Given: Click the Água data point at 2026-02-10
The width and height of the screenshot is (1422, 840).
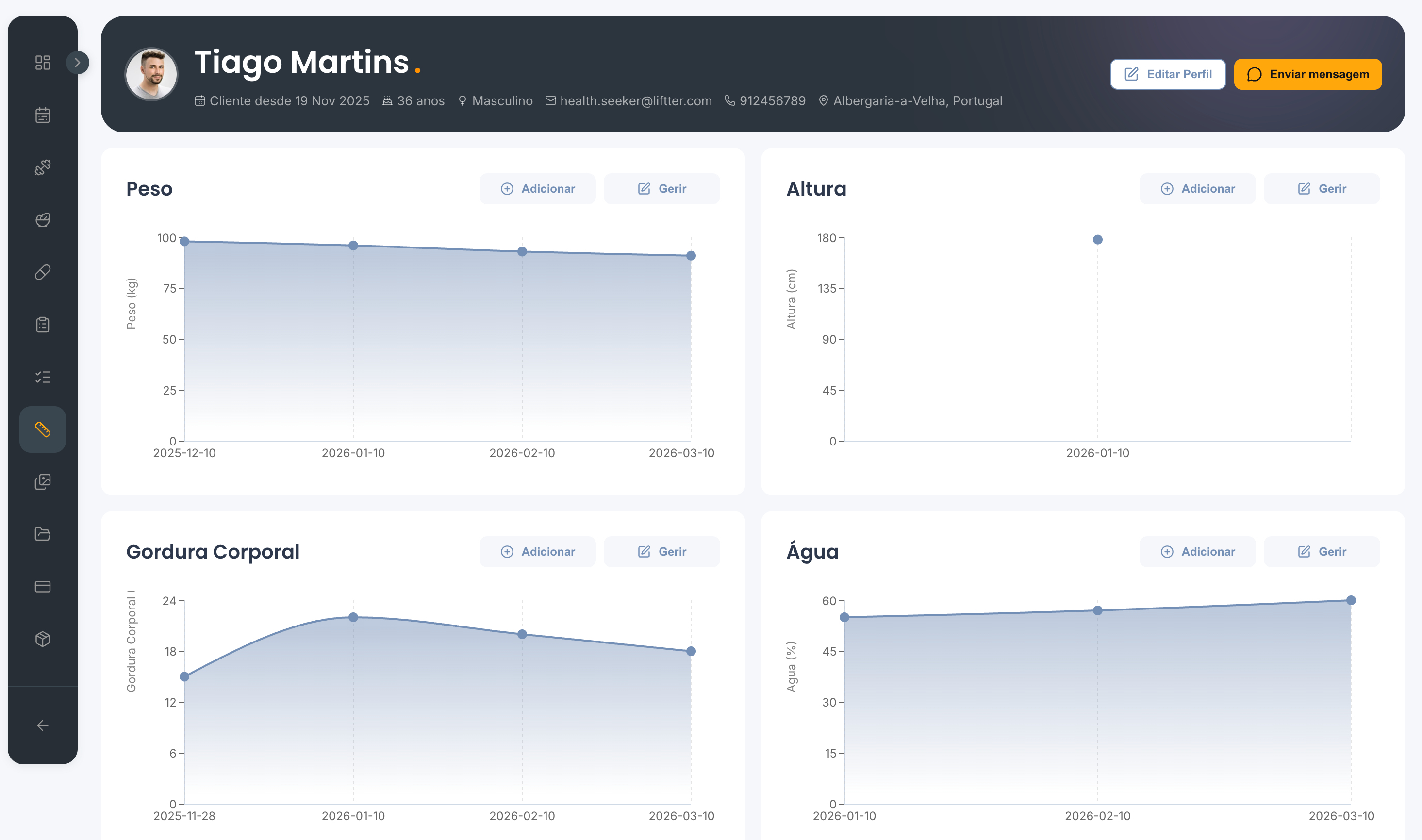Looking at the screenshot, I should coord(1098,610).
